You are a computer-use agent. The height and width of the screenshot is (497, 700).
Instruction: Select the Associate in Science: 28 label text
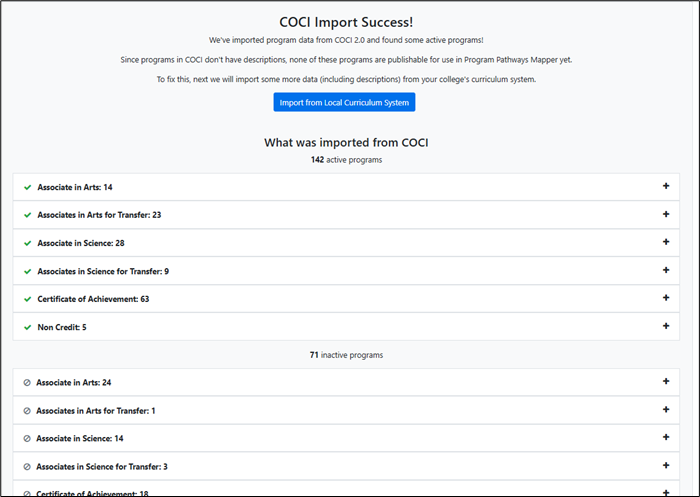point(80,243)
